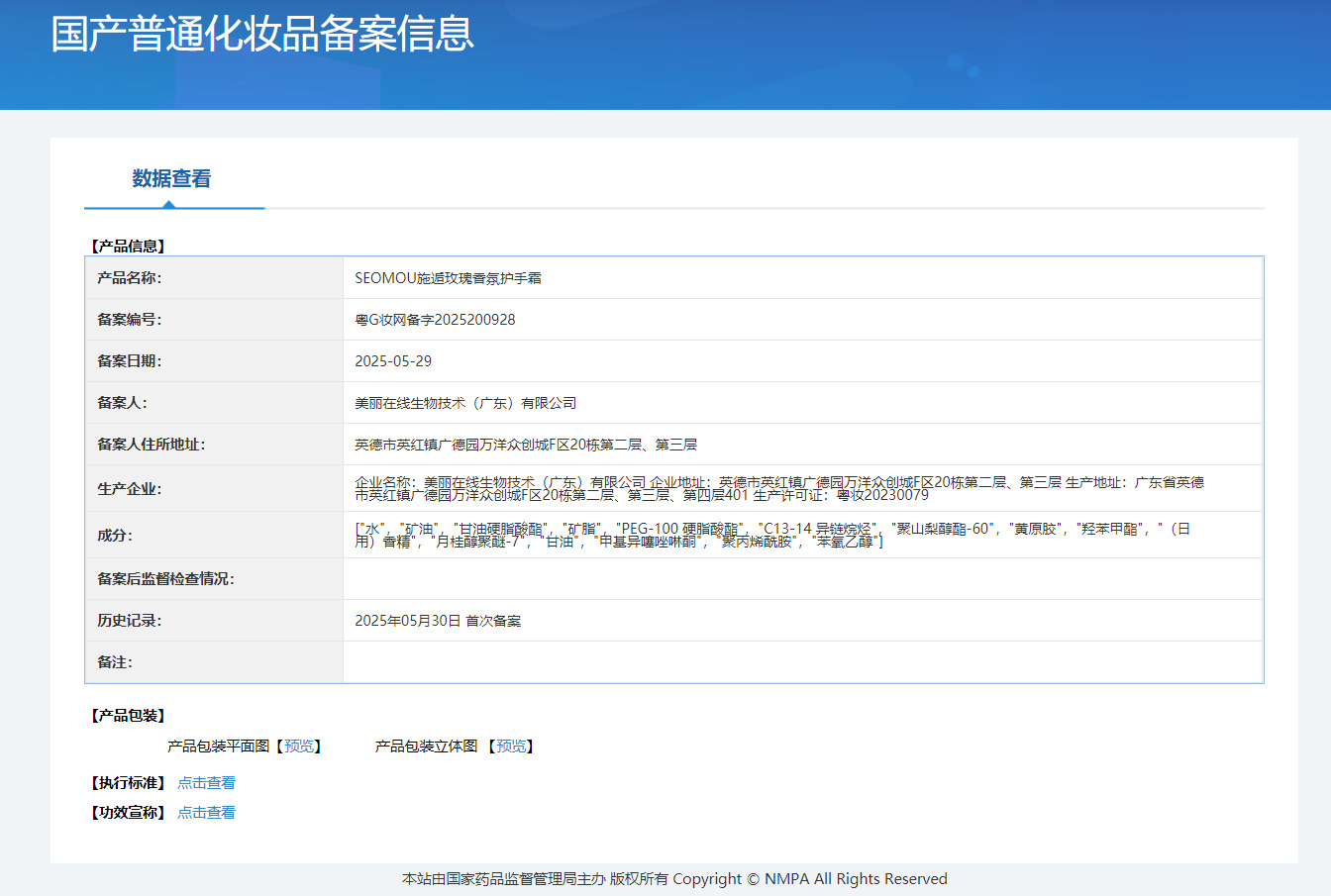Screen dimensions: 1331x896
Task: Switch to the 数据查看 tab
Action: pos(171,178)
